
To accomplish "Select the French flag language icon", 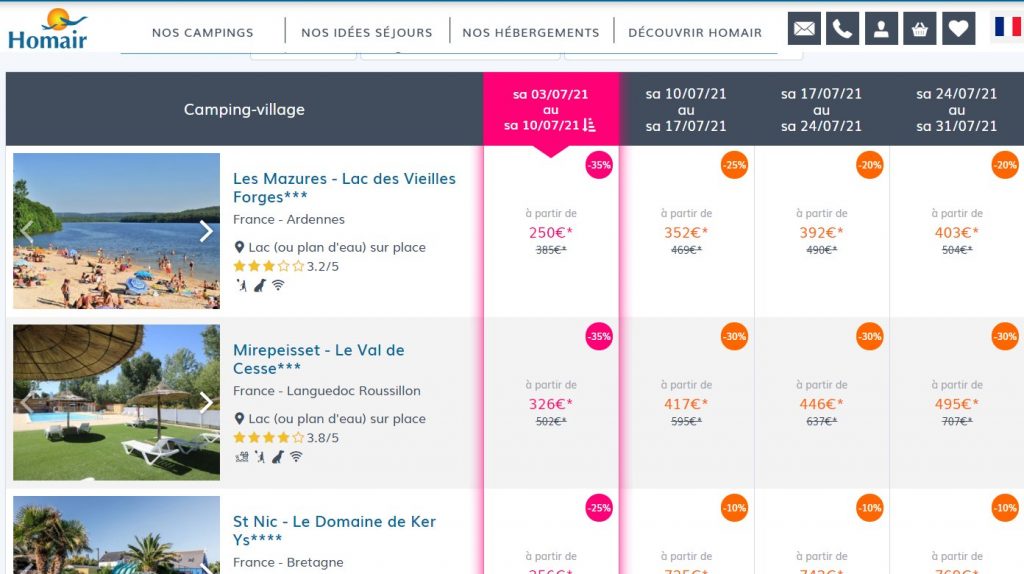I will [1006, 27].
